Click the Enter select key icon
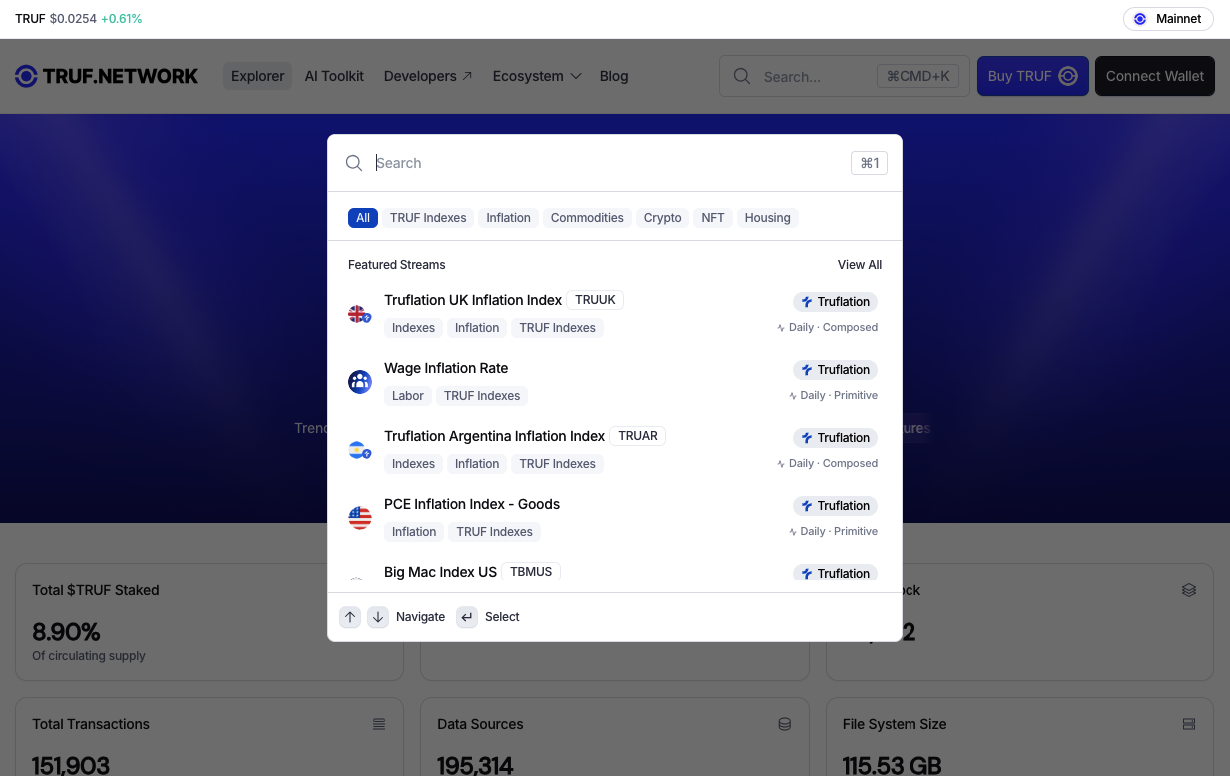 (x=467, y=617)
